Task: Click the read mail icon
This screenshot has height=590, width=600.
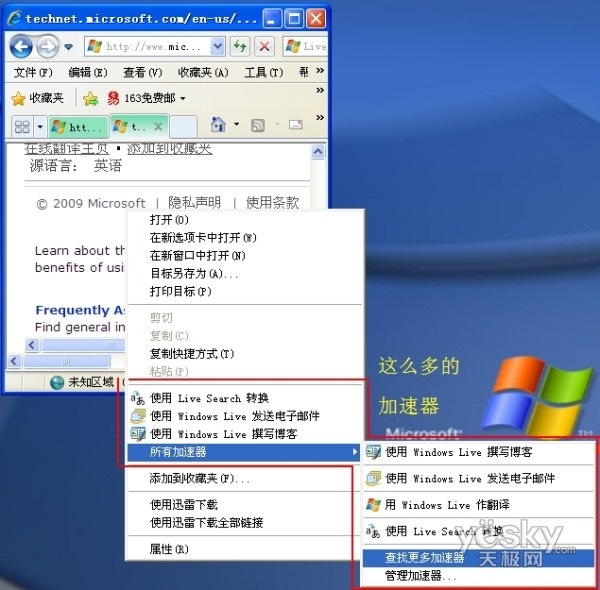Action: (x=295, y=124)
